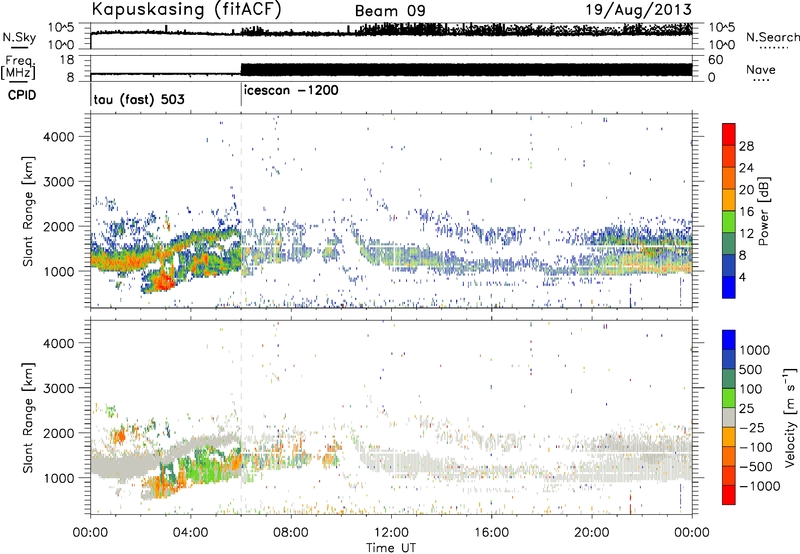This screenshot has width=800, height=554.
Task: Click the 12:00 time axis label
Action: coord(391,533)
